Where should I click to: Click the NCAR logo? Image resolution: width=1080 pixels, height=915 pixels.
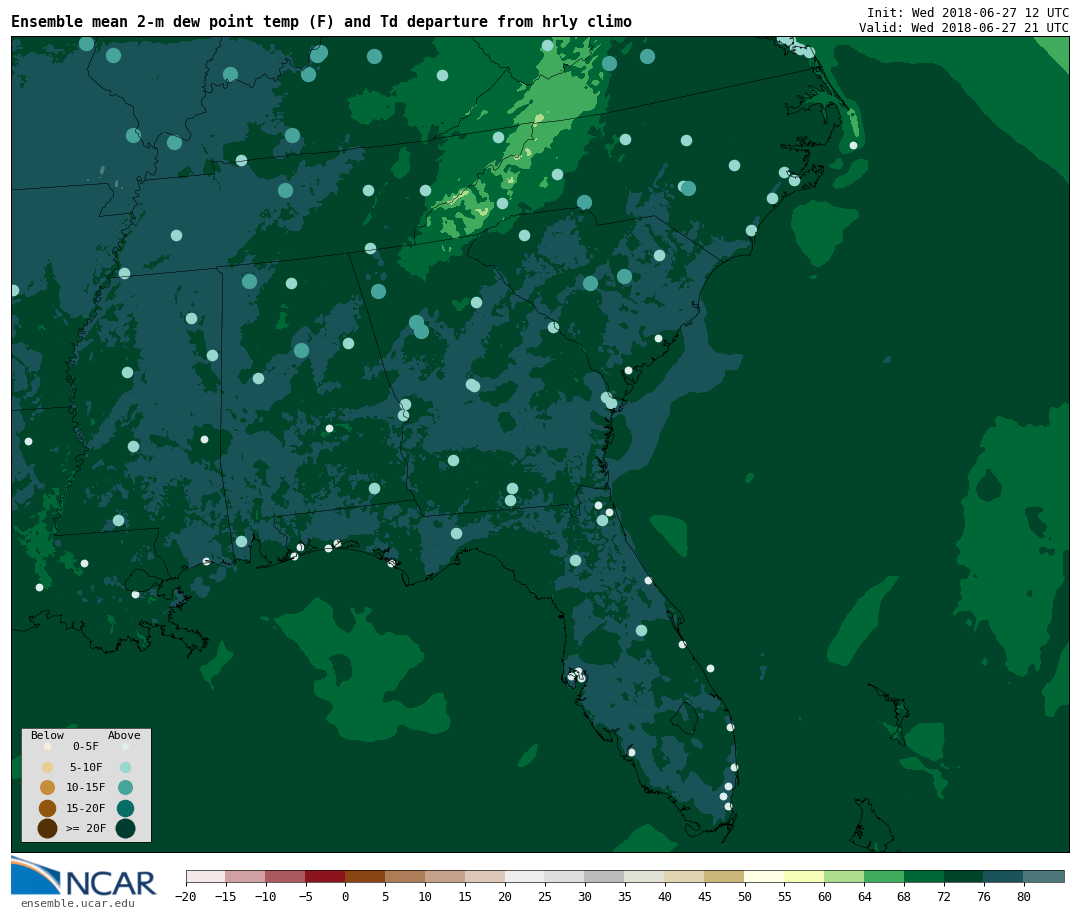tap(84, 877)
